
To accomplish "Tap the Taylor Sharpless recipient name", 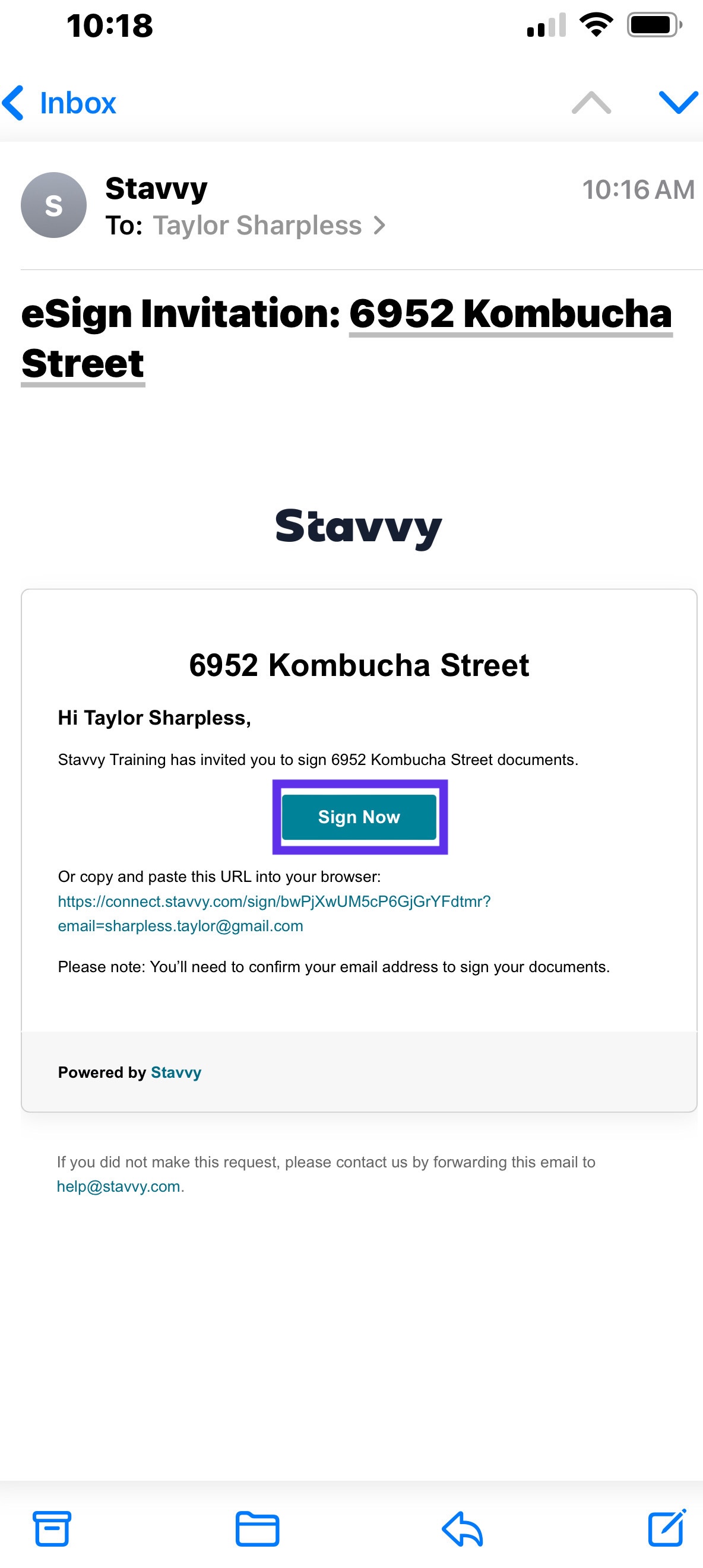I will tap(257, 226).
